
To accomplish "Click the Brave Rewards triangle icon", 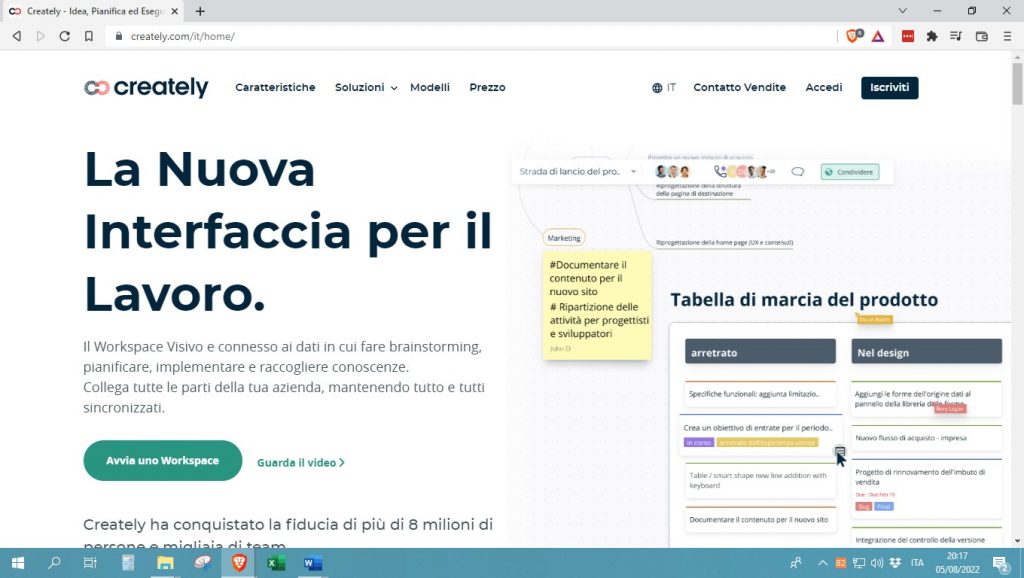I will 877,36.
